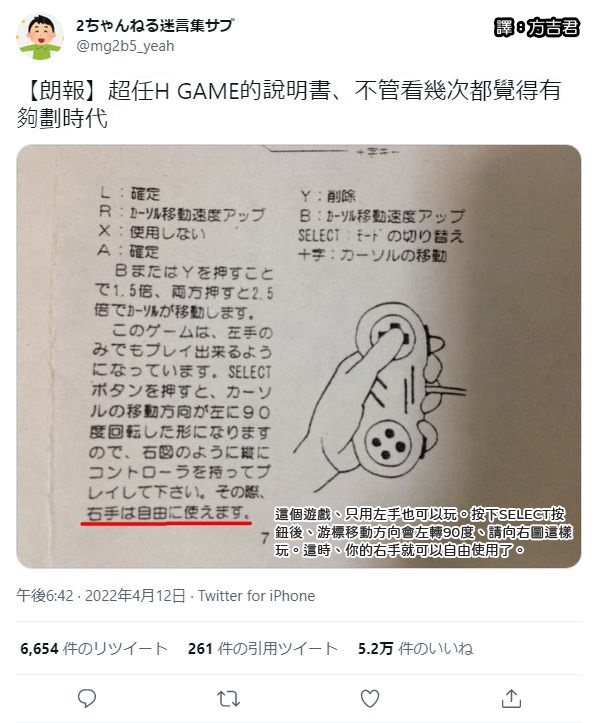The width and height of the screenshot is (598, 723).
Task: Open the display name 2ちゃんねる迷言集サブ
Action: 155,25
